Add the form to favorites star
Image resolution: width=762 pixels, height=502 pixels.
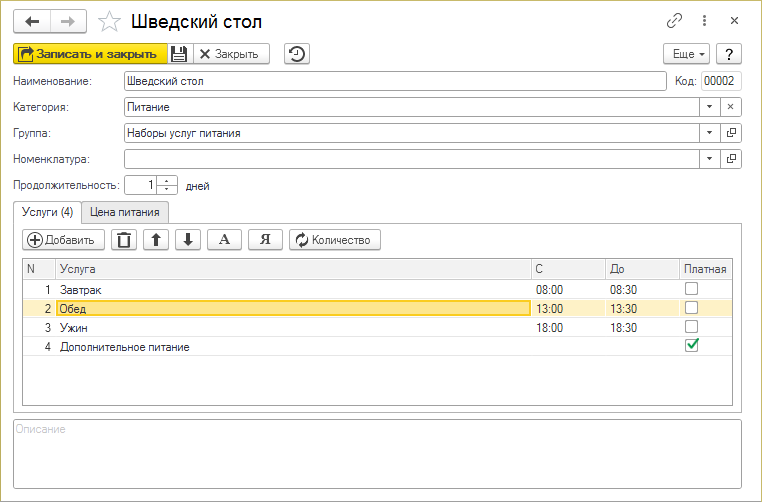pyautogui.click(x=111, y=21)
